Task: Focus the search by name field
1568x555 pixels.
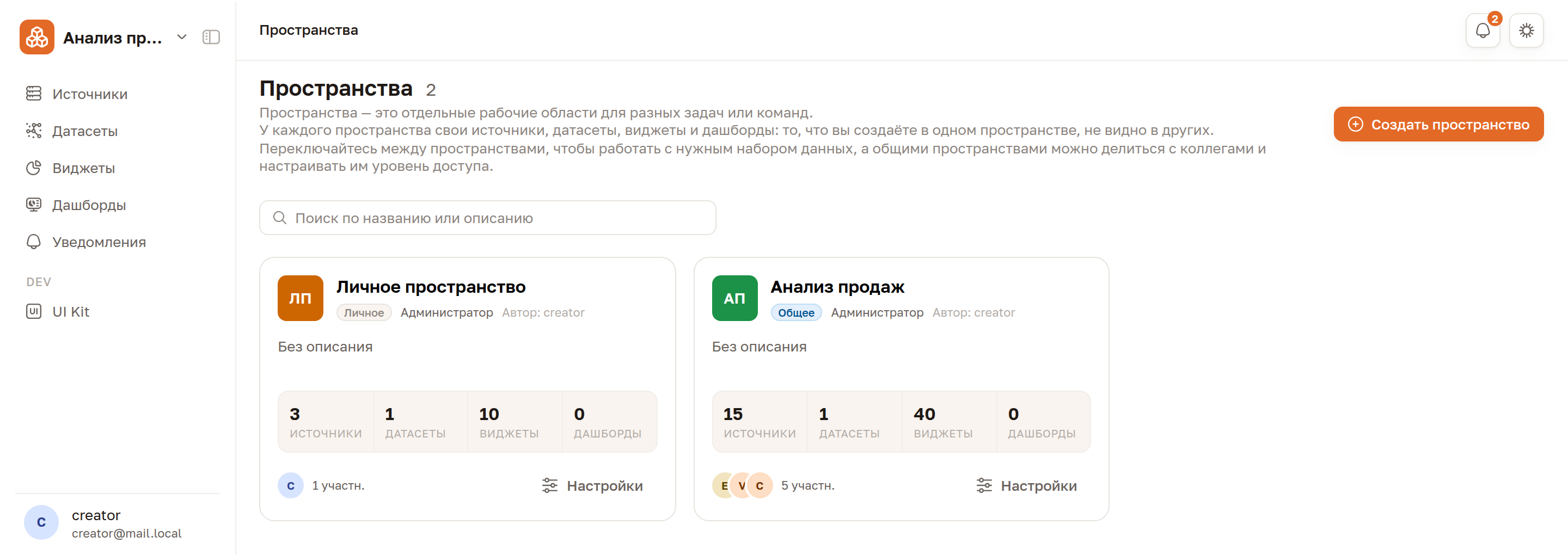Action: 488,218
